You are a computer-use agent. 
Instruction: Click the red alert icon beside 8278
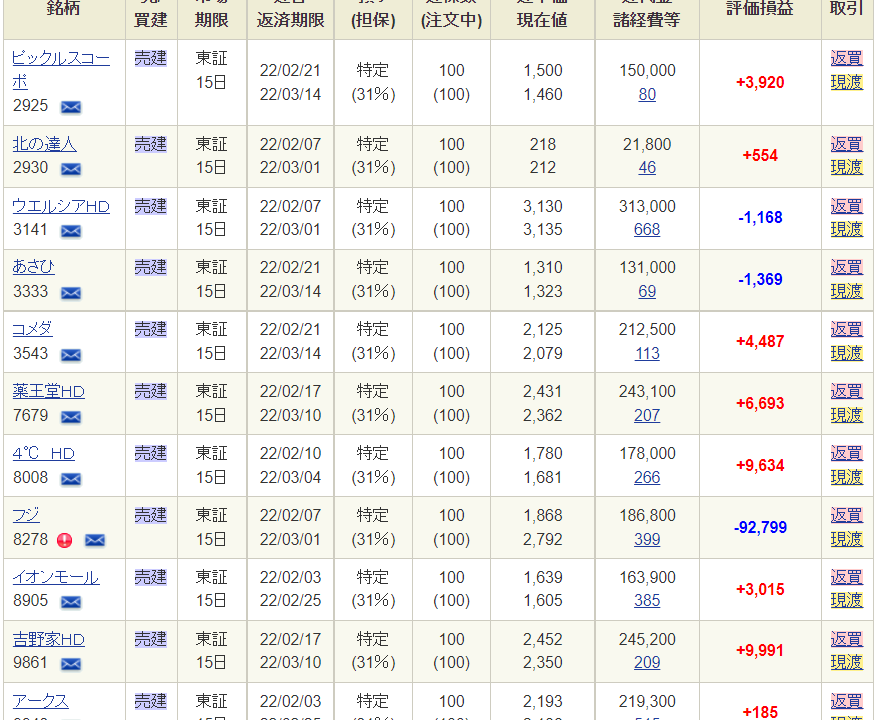64,540
